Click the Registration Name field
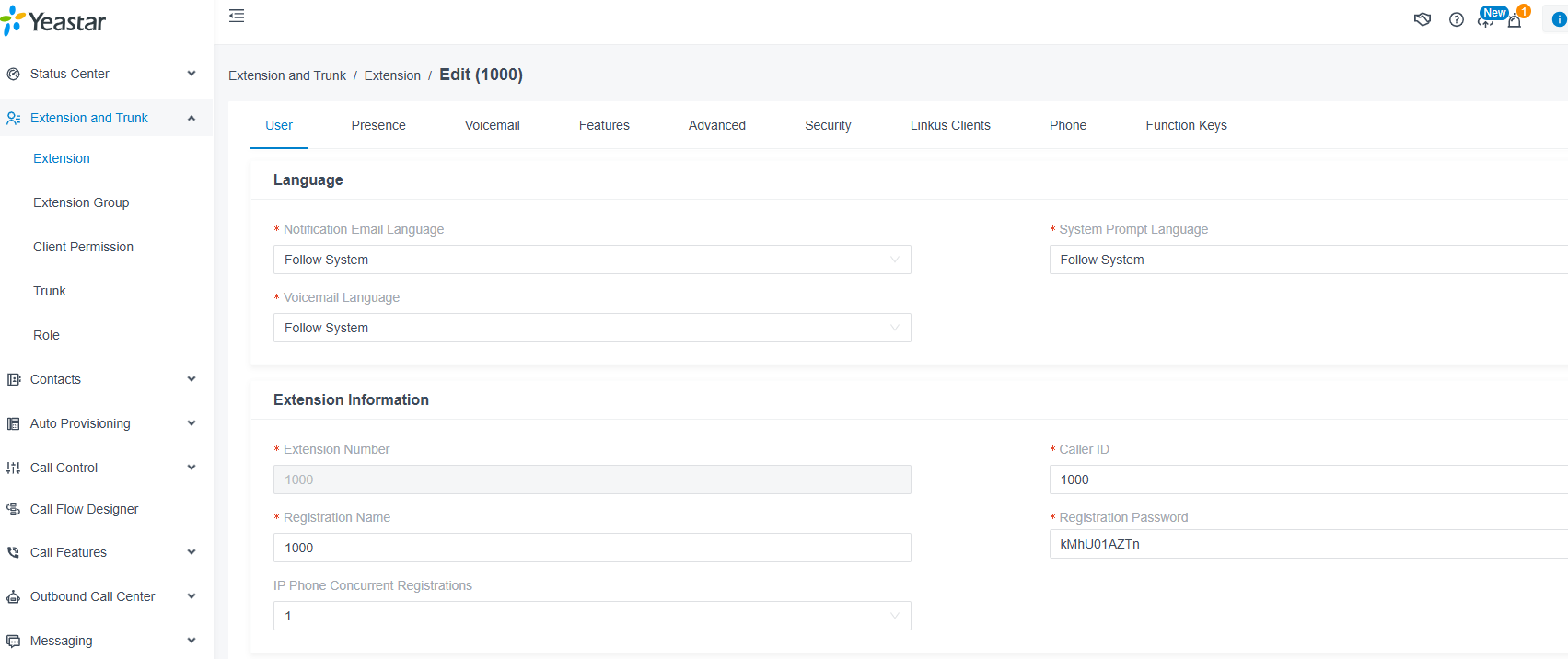Screen dimensions: 1568x659 click(x=592, y=548)
